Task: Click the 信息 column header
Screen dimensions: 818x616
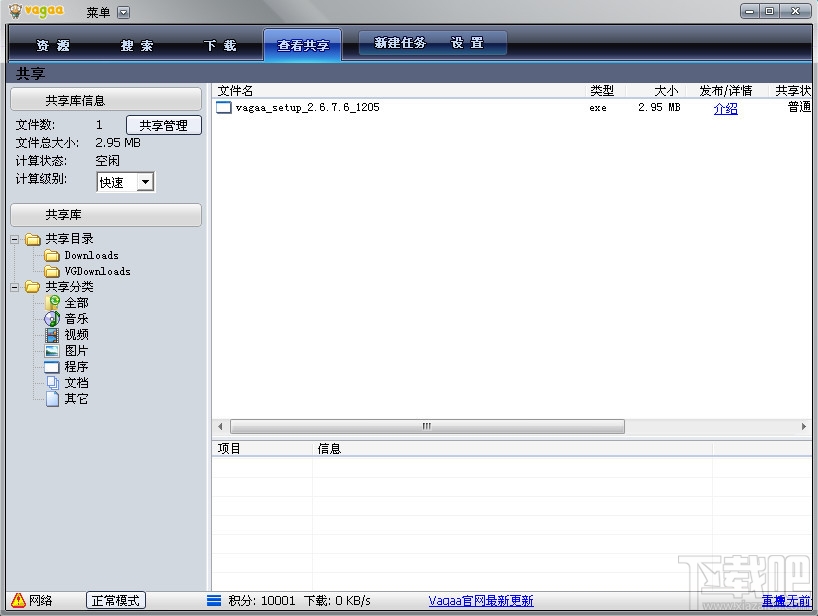Action: pyautogui.click(x=513, y=449)
